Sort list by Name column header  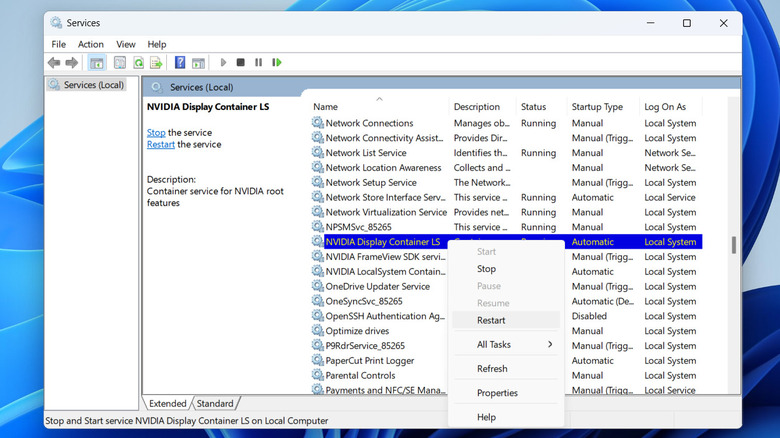click(325, 107)
